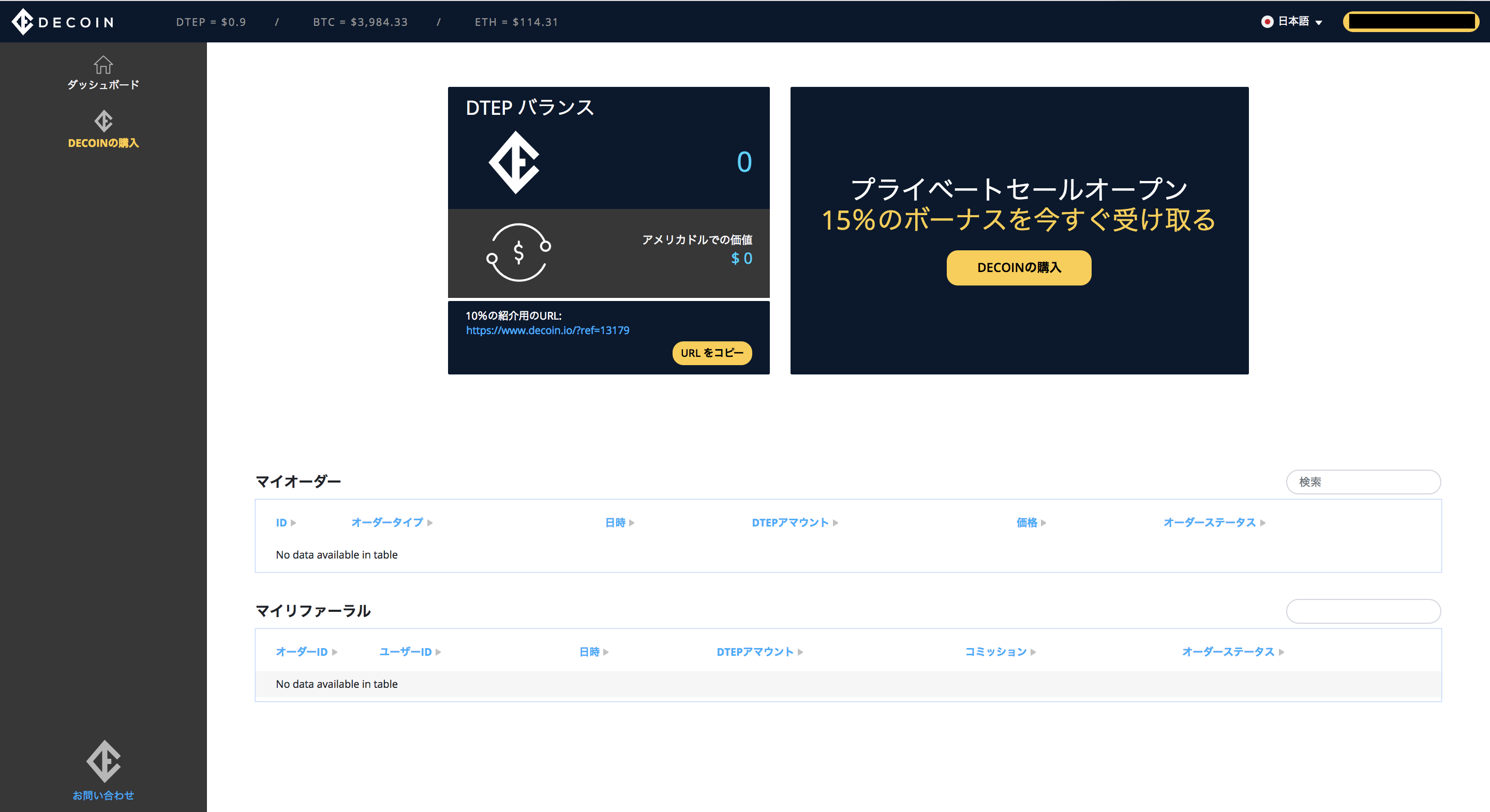
Task: Click the DECOIN logo in header
Action: [x=63, y=22]
